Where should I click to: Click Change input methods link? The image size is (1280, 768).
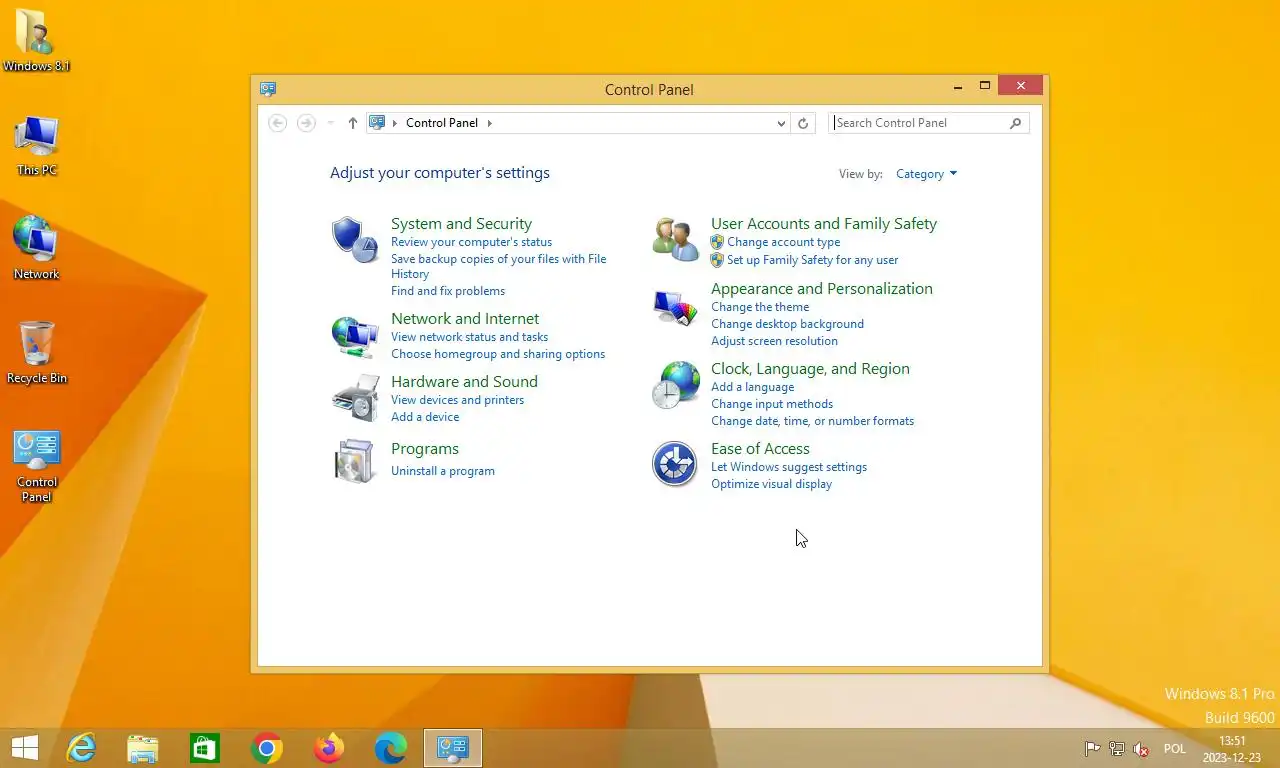772,404
